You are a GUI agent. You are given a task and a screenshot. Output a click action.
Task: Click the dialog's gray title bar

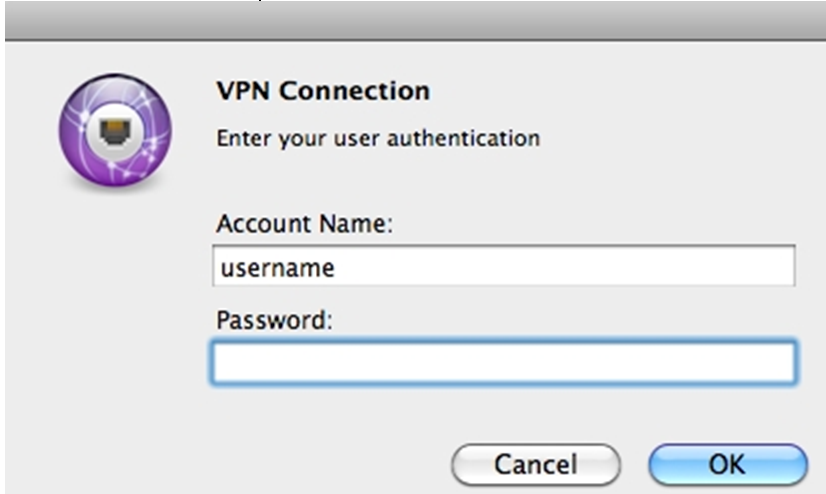click(415, 21)
